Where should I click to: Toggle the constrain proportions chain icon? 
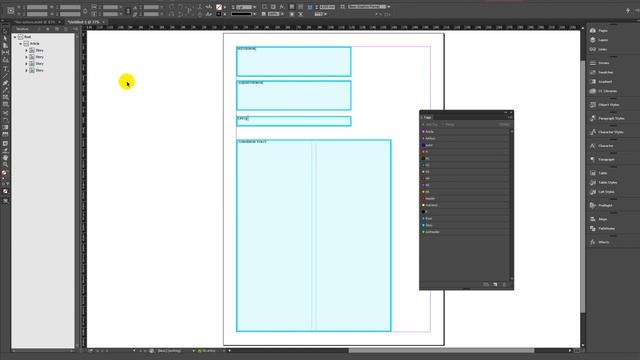(x=128, y=11)
